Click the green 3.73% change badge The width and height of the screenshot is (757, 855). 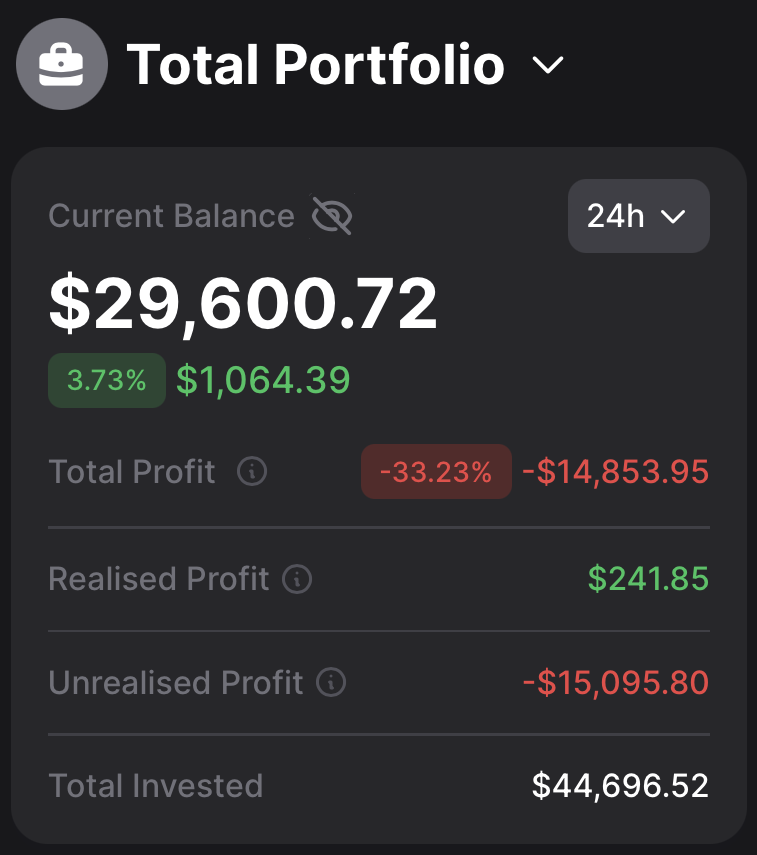[107, 380]
